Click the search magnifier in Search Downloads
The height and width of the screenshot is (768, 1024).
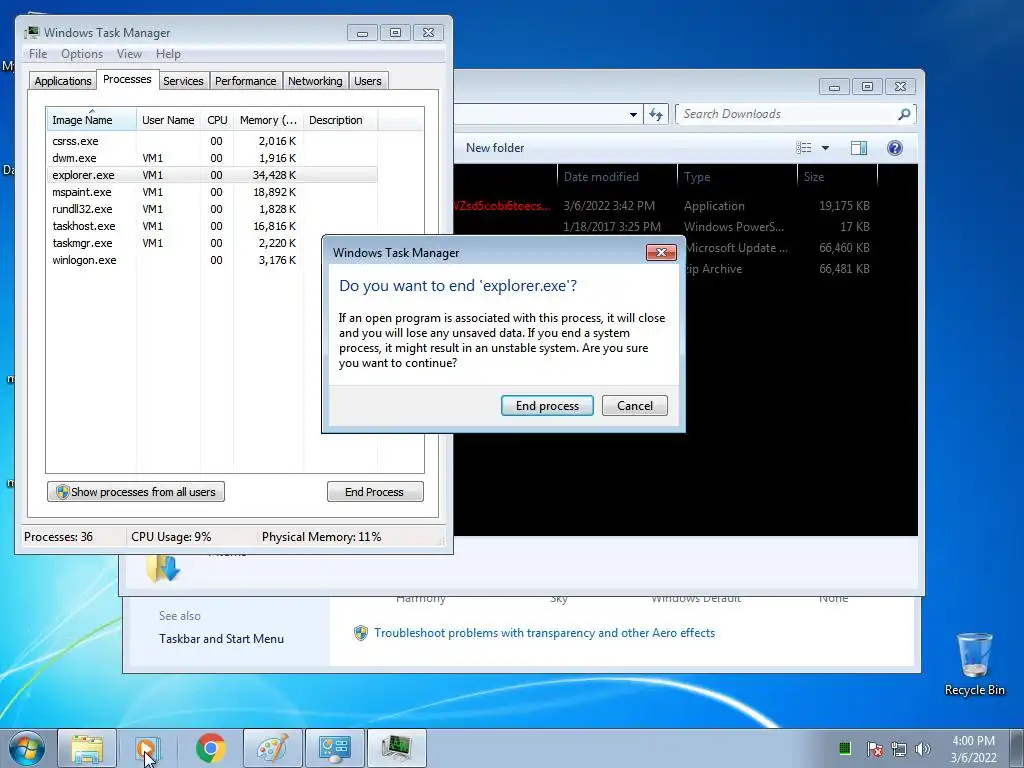pyautogui.click(x=904, y=114)
